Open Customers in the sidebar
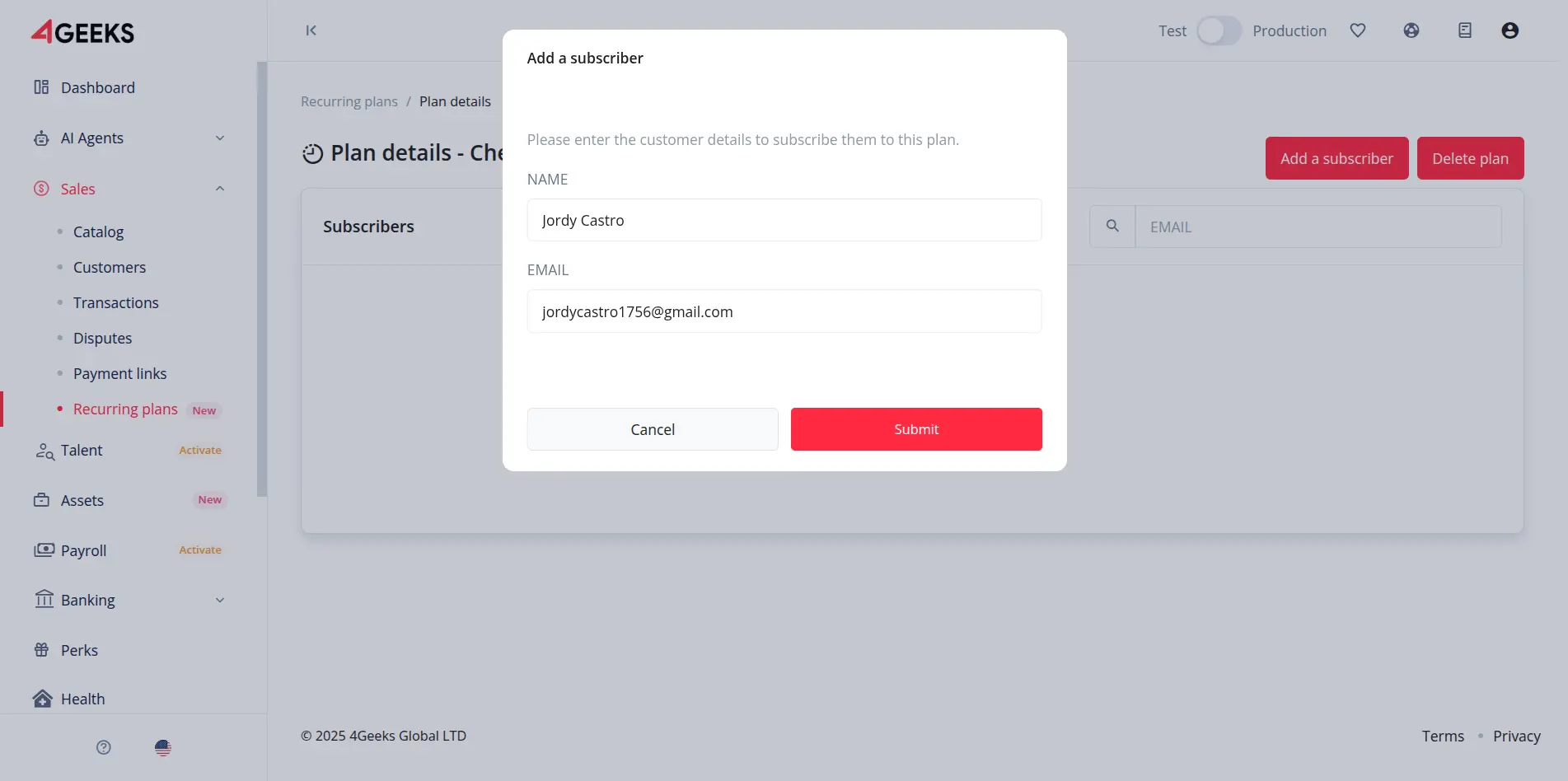 tap(110, 268)
